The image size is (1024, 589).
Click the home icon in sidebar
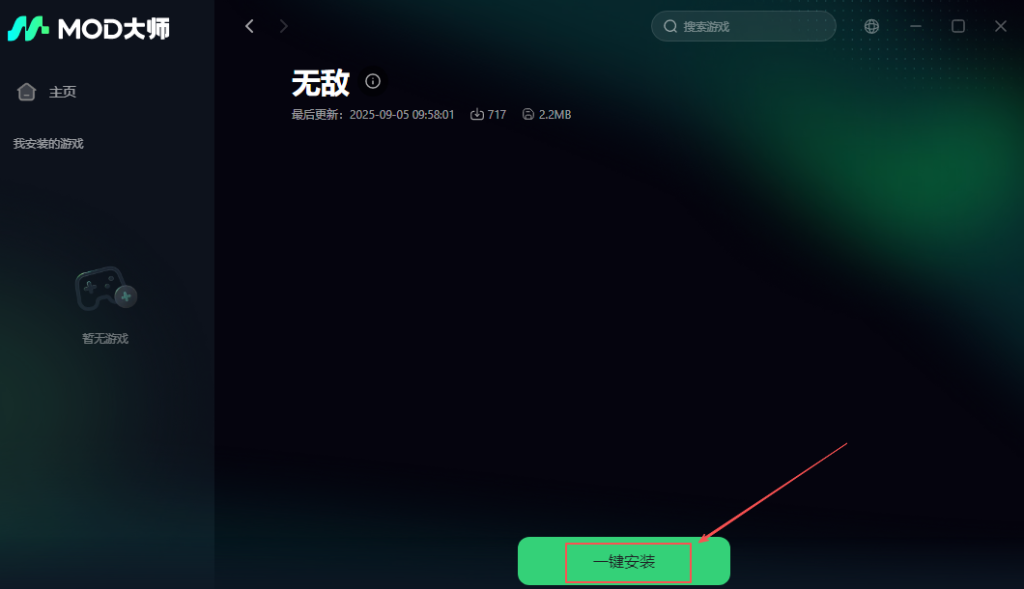pos(26,92)
